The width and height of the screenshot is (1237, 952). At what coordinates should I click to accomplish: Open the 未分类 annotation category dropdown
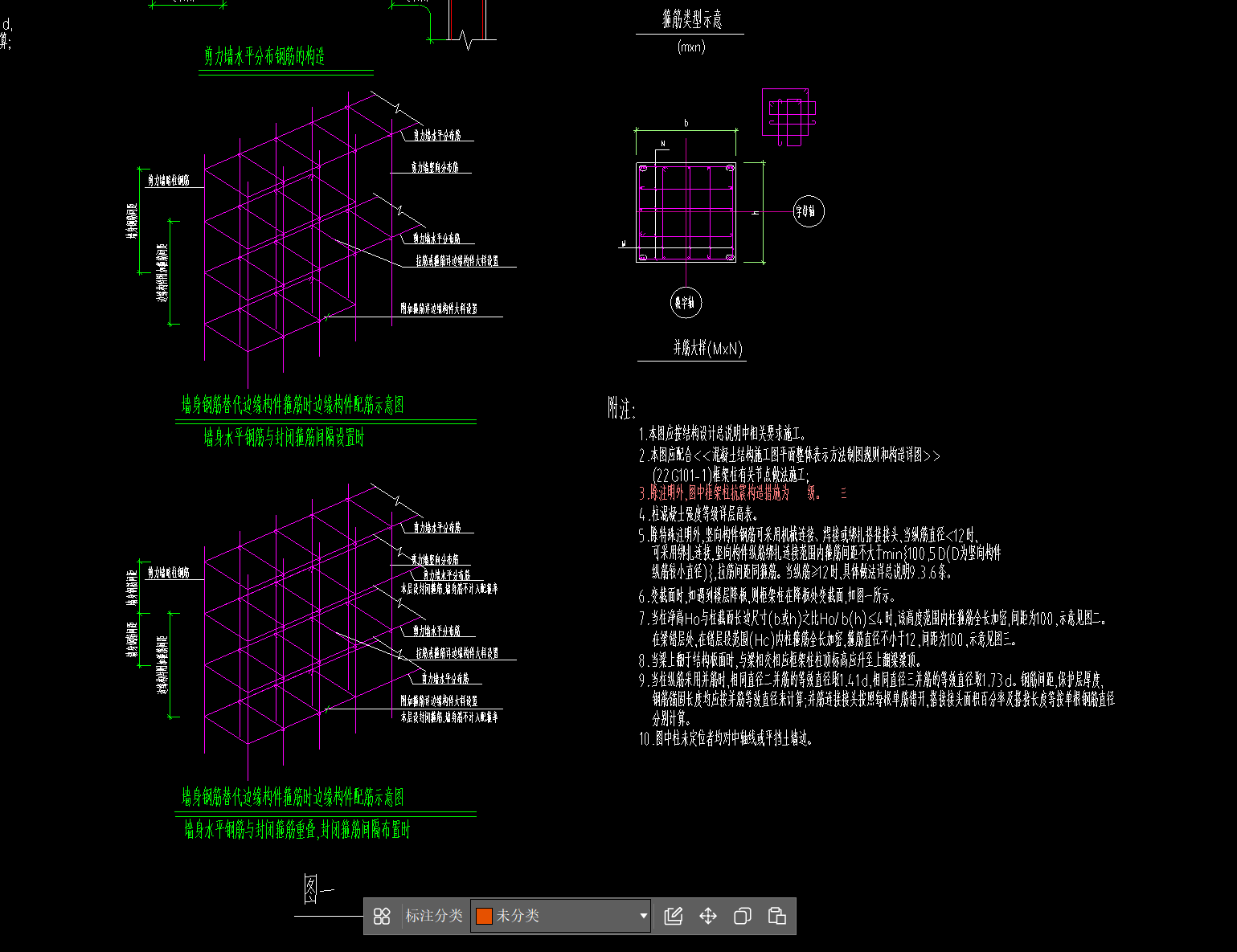pos(560,916)
